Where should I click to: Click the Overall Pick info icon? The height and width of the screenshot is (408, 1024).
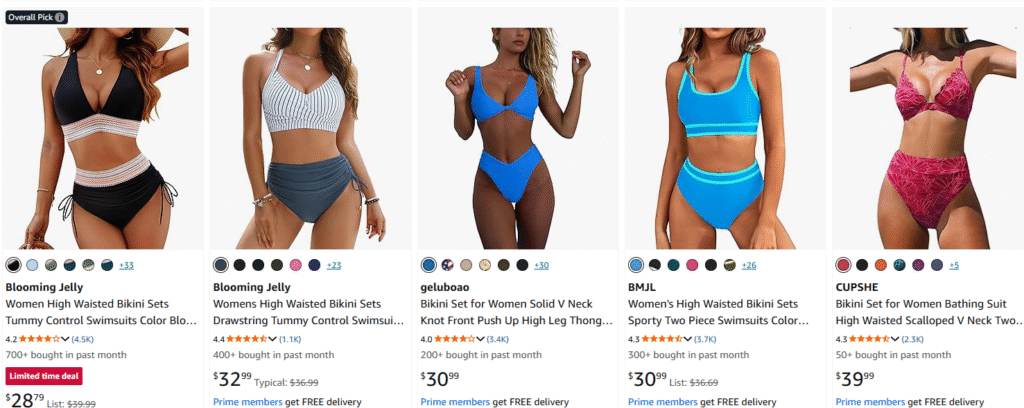(60, 17)
